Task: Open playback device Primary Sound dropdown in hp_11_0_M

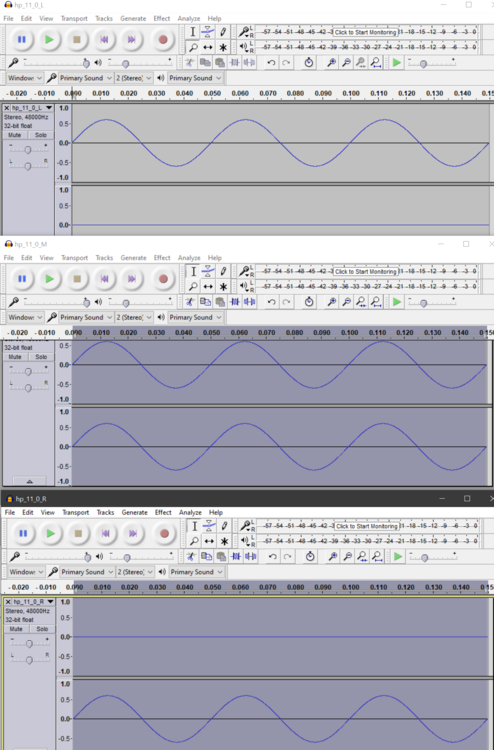Action: pos(195,317)
